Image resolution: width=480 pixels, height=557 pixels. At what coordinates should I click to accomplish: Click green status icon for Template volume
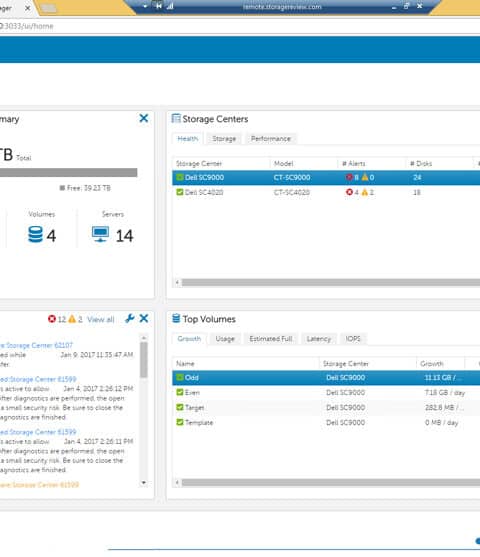tap(180, 422)
